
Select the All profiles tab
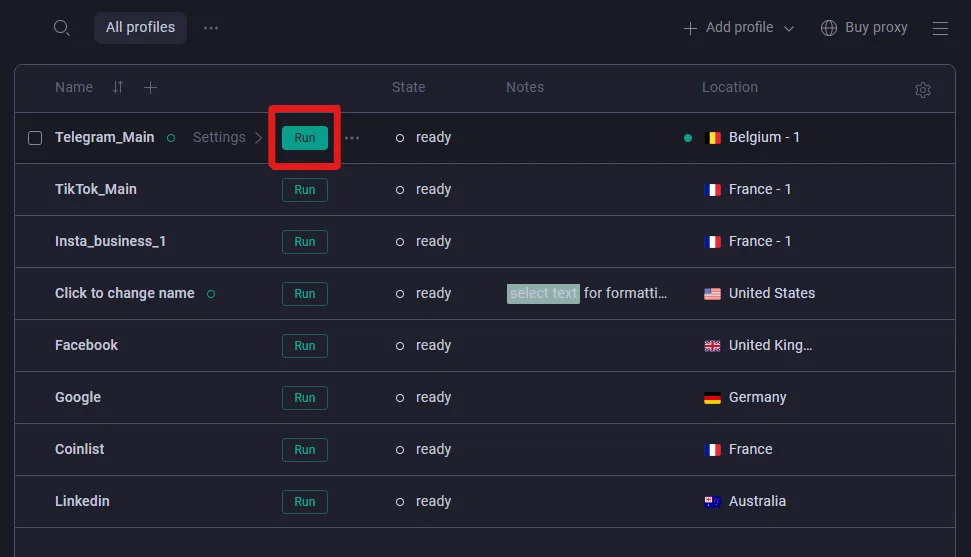coord(140,28)
